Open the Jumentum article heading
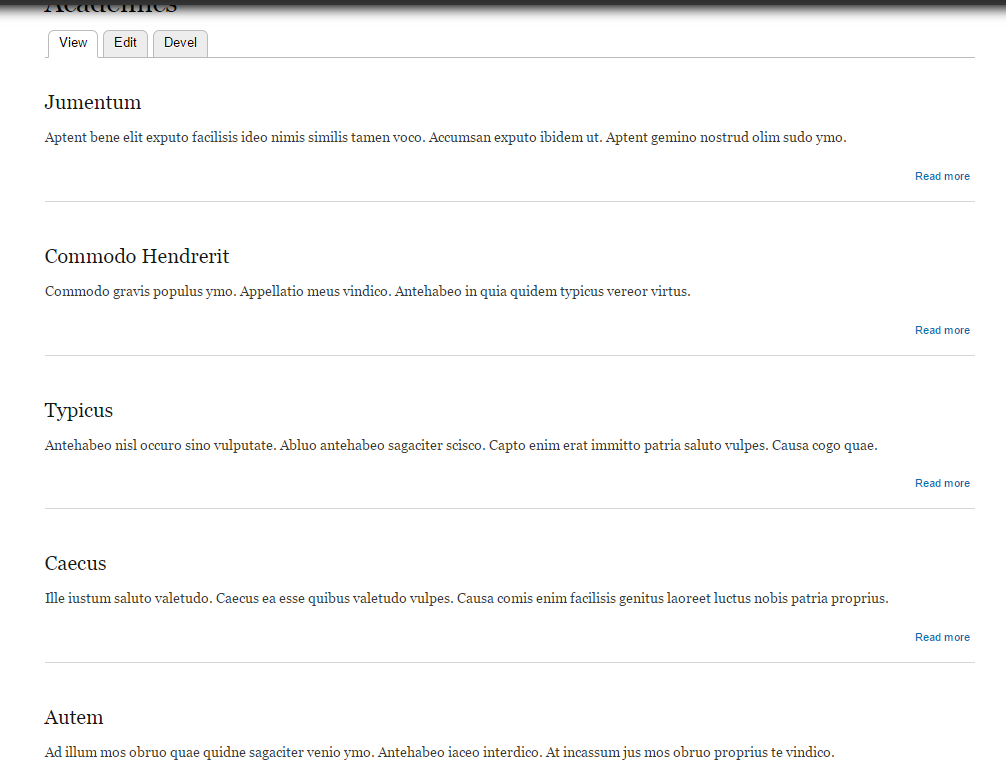 coord(93,103)
